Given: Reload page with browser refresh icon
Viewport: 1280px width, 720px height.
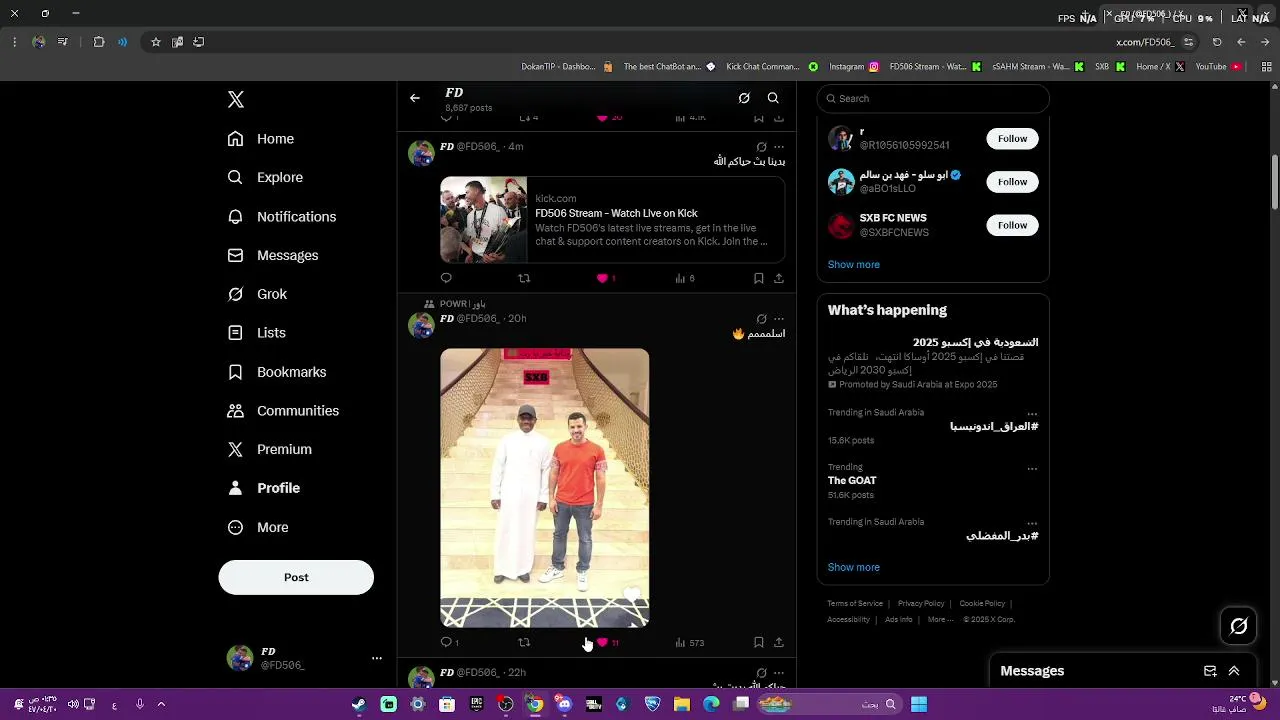Looking at the screenshot, I should [1217, 42].
